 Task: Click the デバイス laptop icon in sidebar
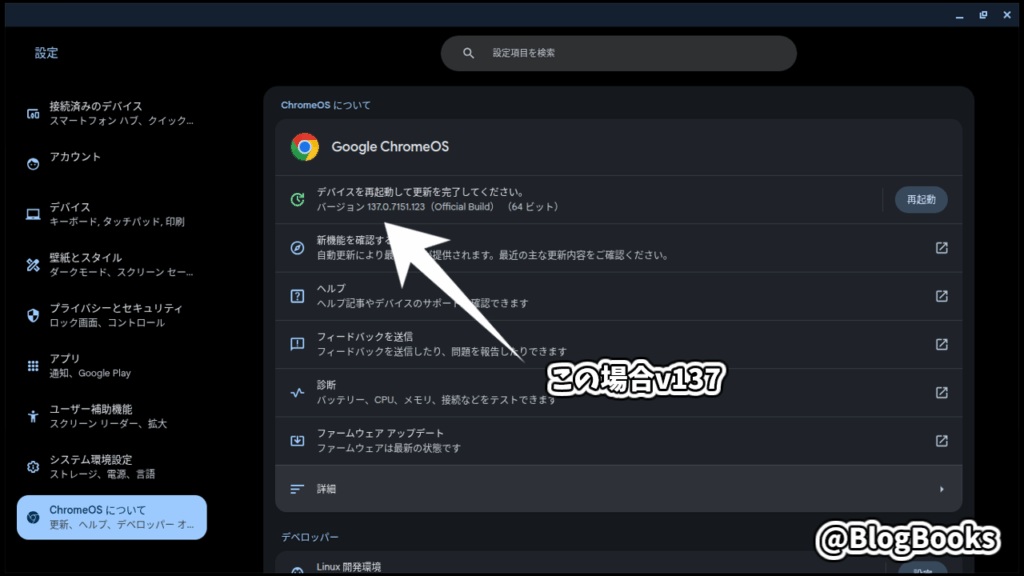[x=33, y=214]
